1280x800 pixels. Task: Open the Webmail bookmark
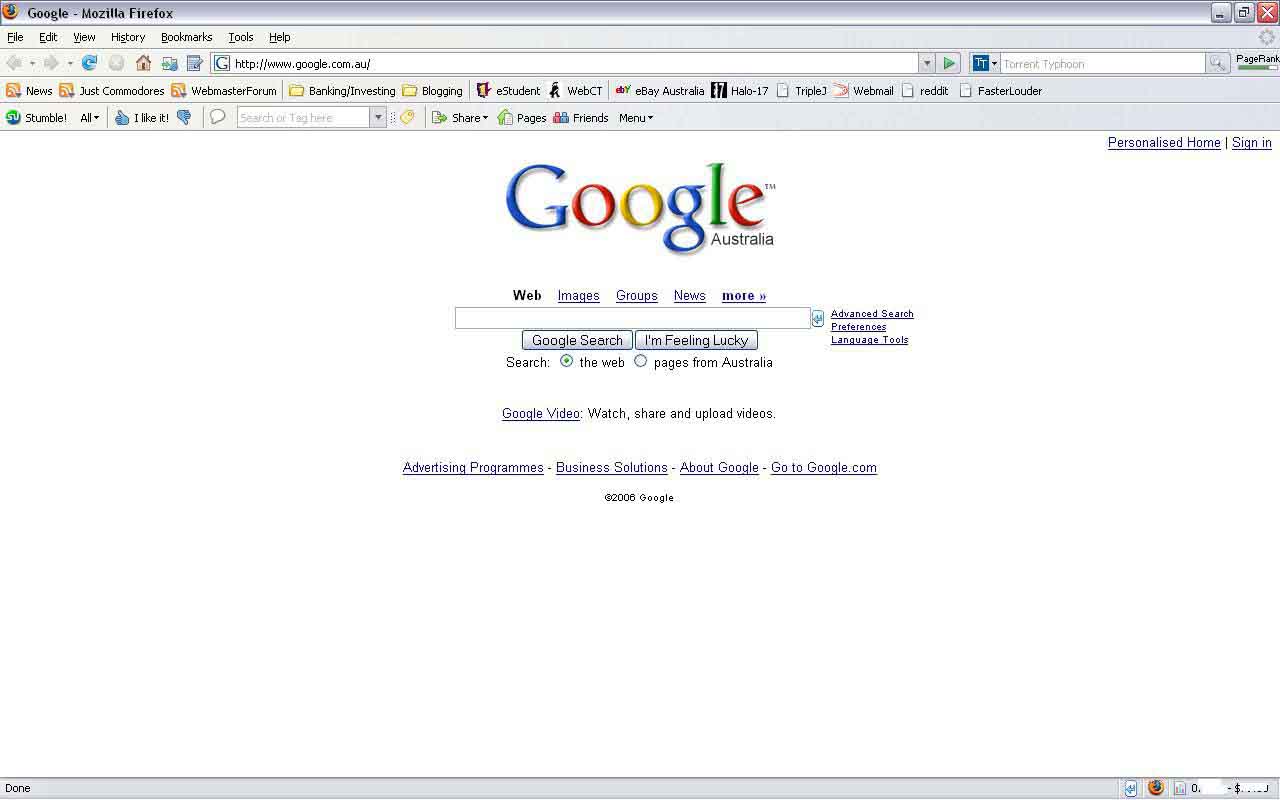click(863, 91)
